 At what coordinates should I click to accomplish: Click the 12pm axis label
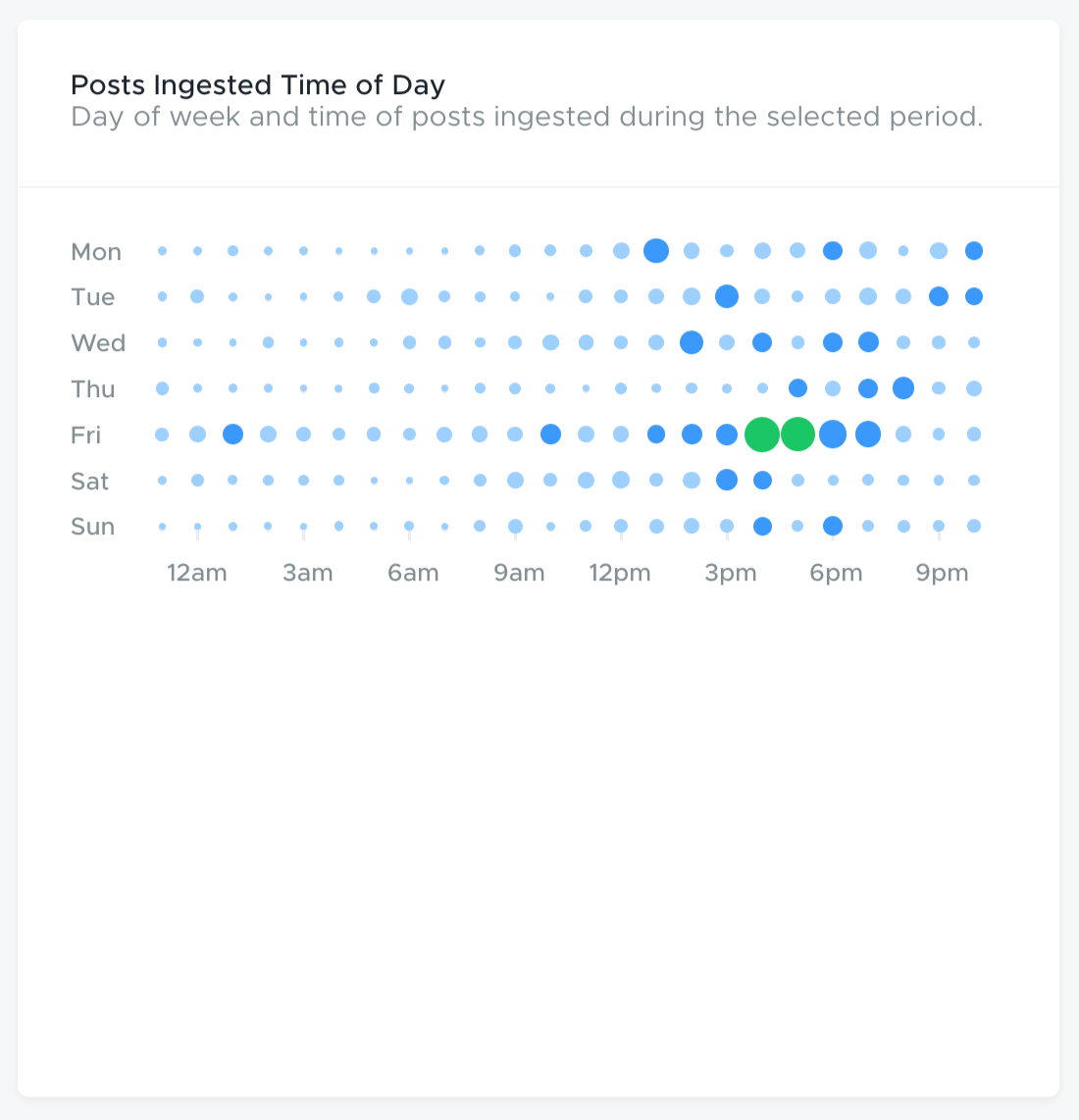tap(620, 573)
